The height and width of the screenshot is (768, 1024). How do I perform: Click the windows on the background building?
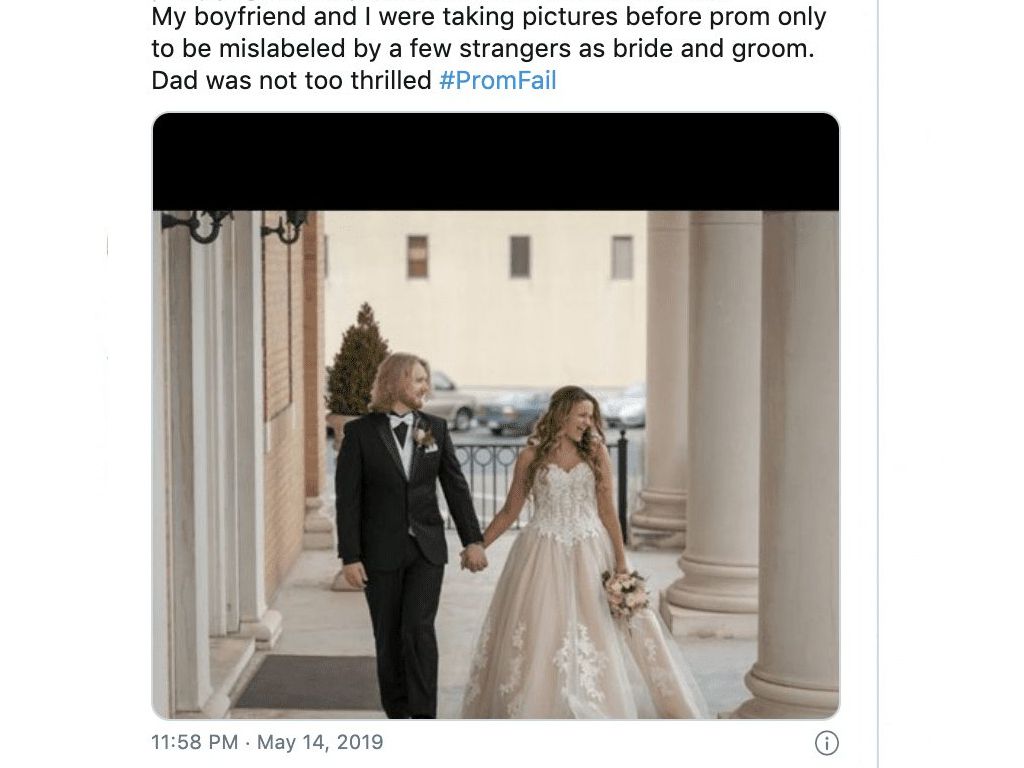coord(519,256)
